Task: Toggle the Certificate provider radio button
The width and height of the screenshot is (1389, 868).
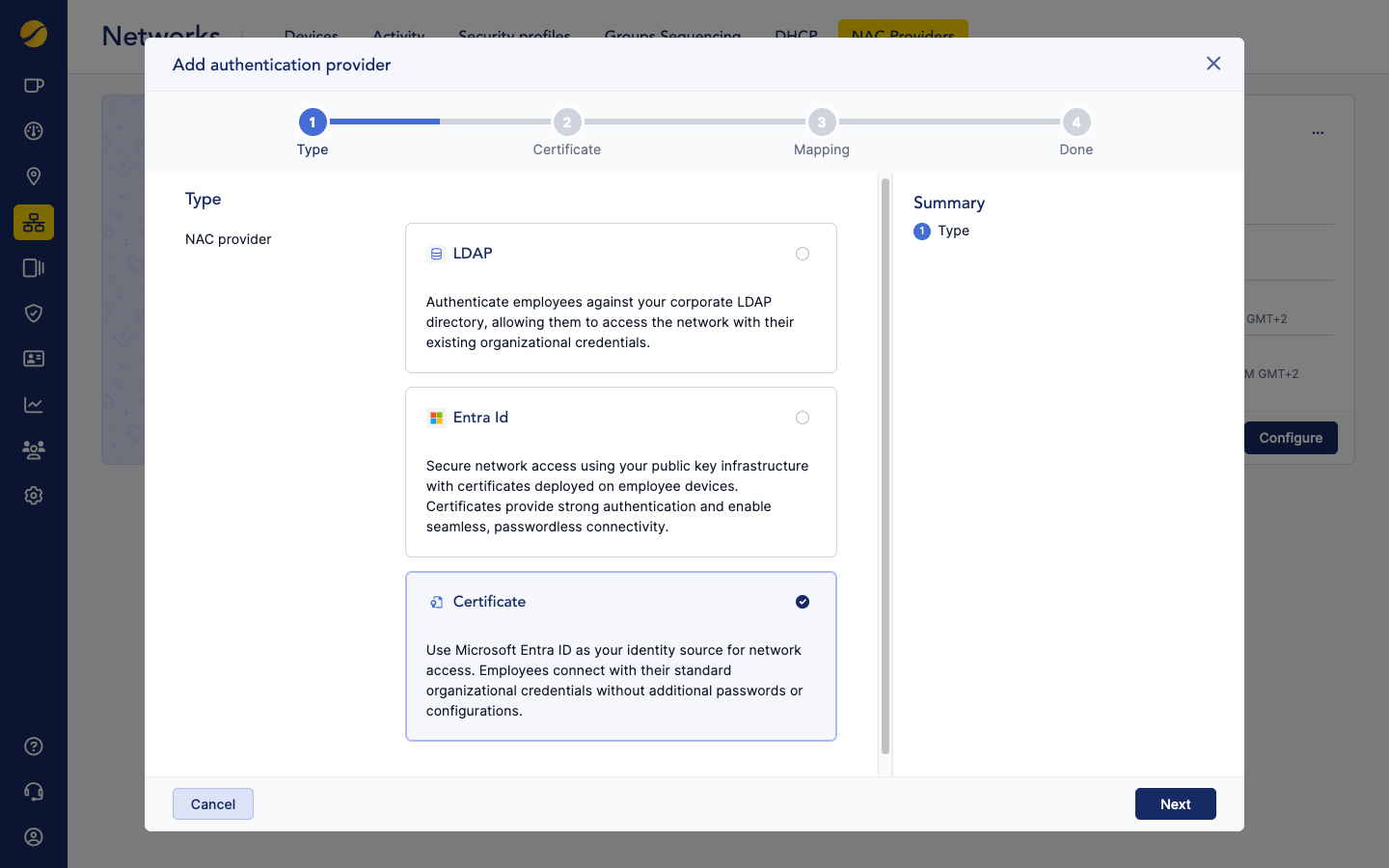Action: [802, 602]
